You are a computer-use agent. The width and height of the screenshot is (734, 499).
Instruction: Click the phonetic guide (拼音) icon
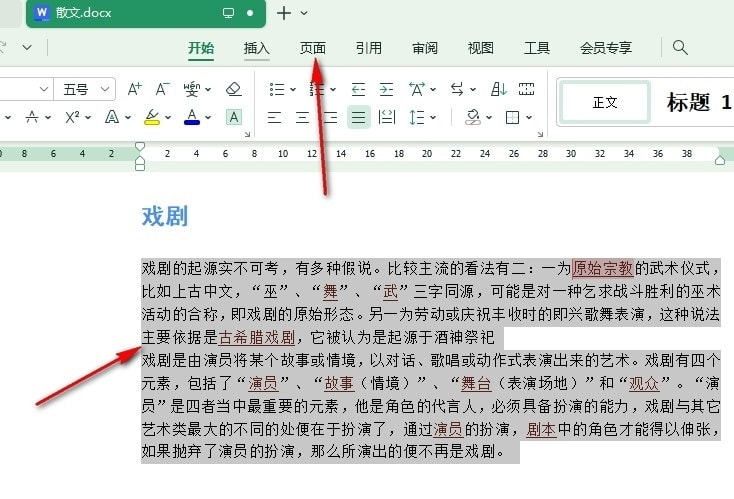click(x=191, y=89)
